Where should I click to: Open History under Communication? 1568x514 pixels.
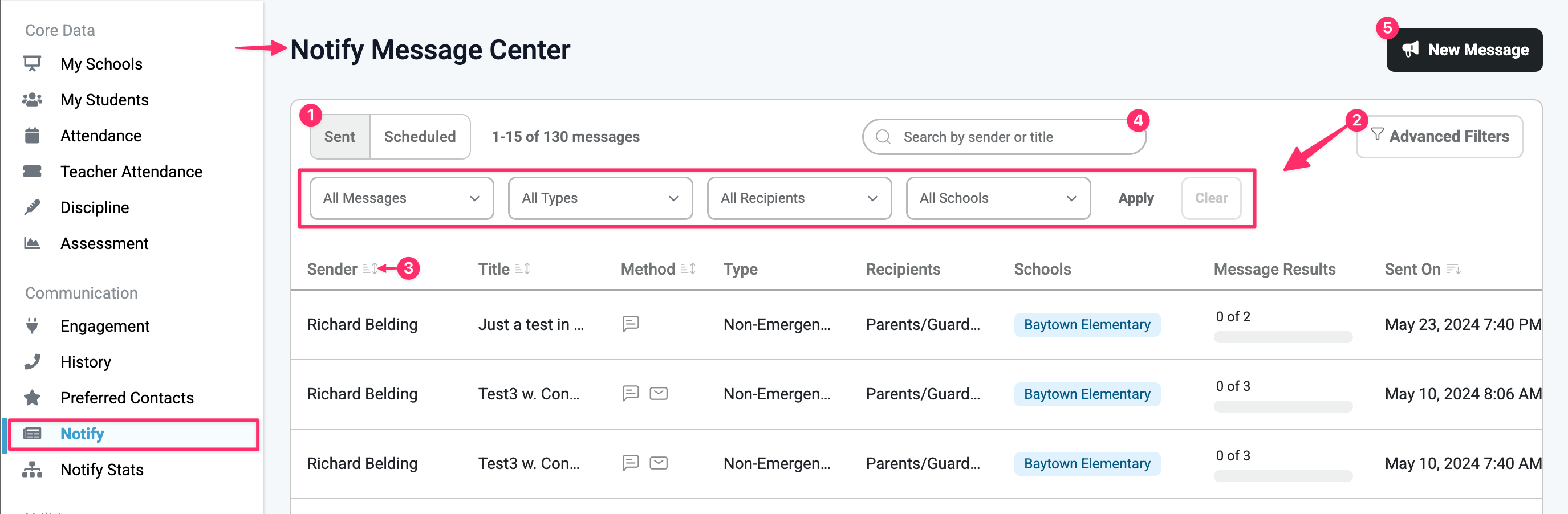pyautogui.click(x=85, y=362)
